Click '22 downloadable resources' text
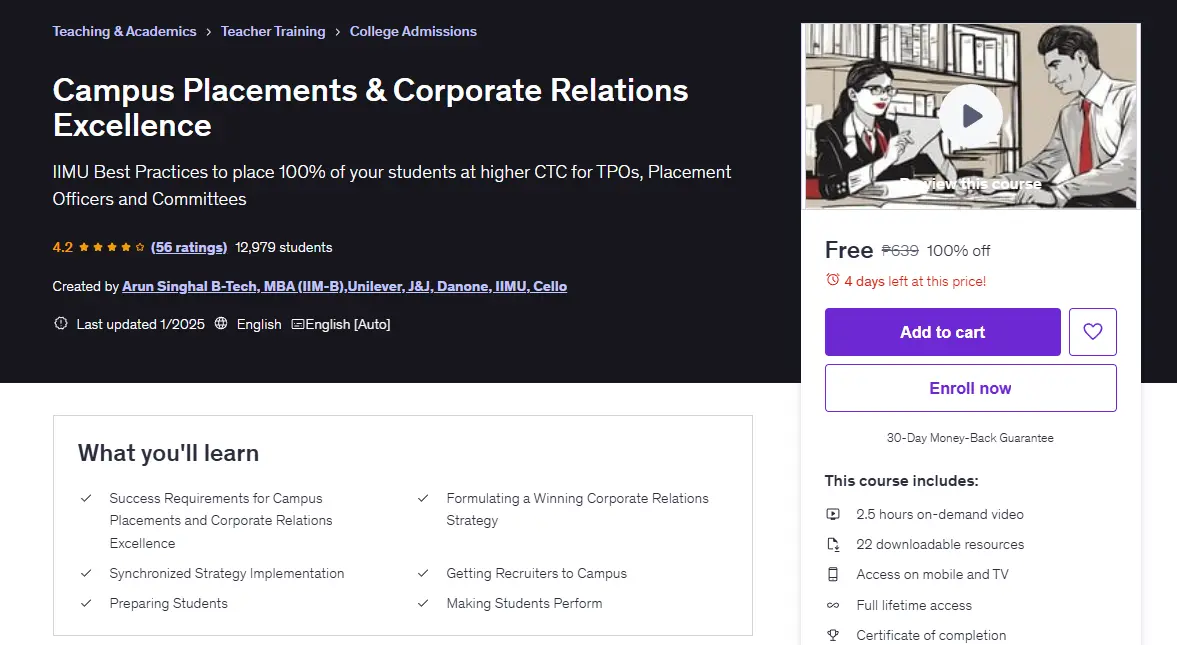The image size is (1177, 645). tap(941, 544)
